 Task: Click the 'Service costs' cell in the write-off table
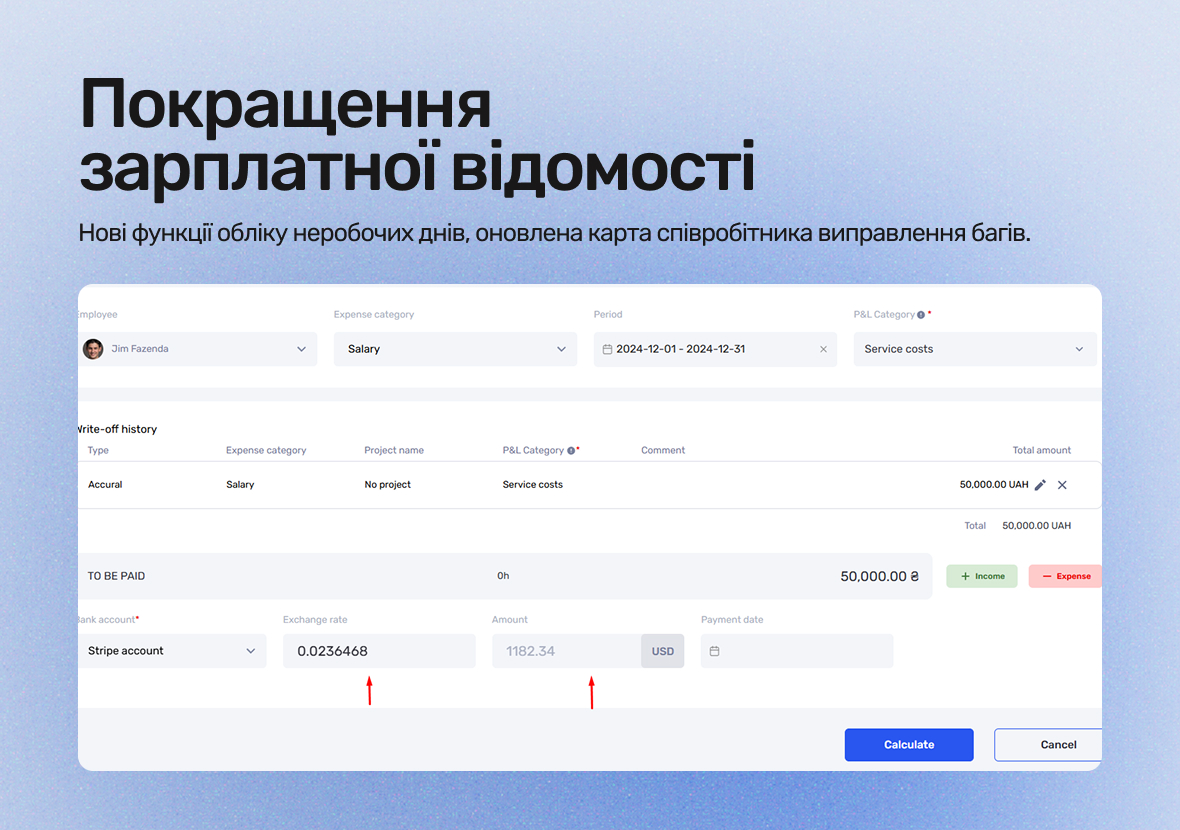[x=533, y=485]
